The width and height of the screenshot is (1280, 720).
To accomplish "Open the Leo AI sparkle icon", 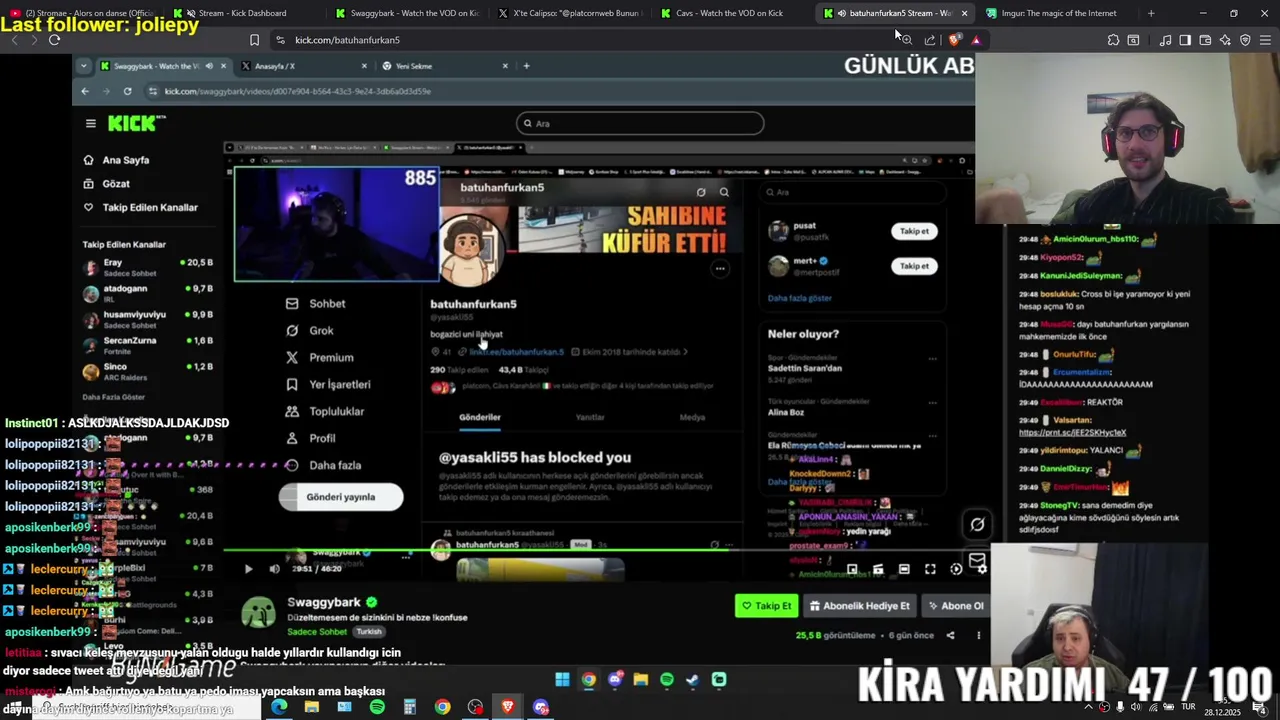I will (1225, 40).
